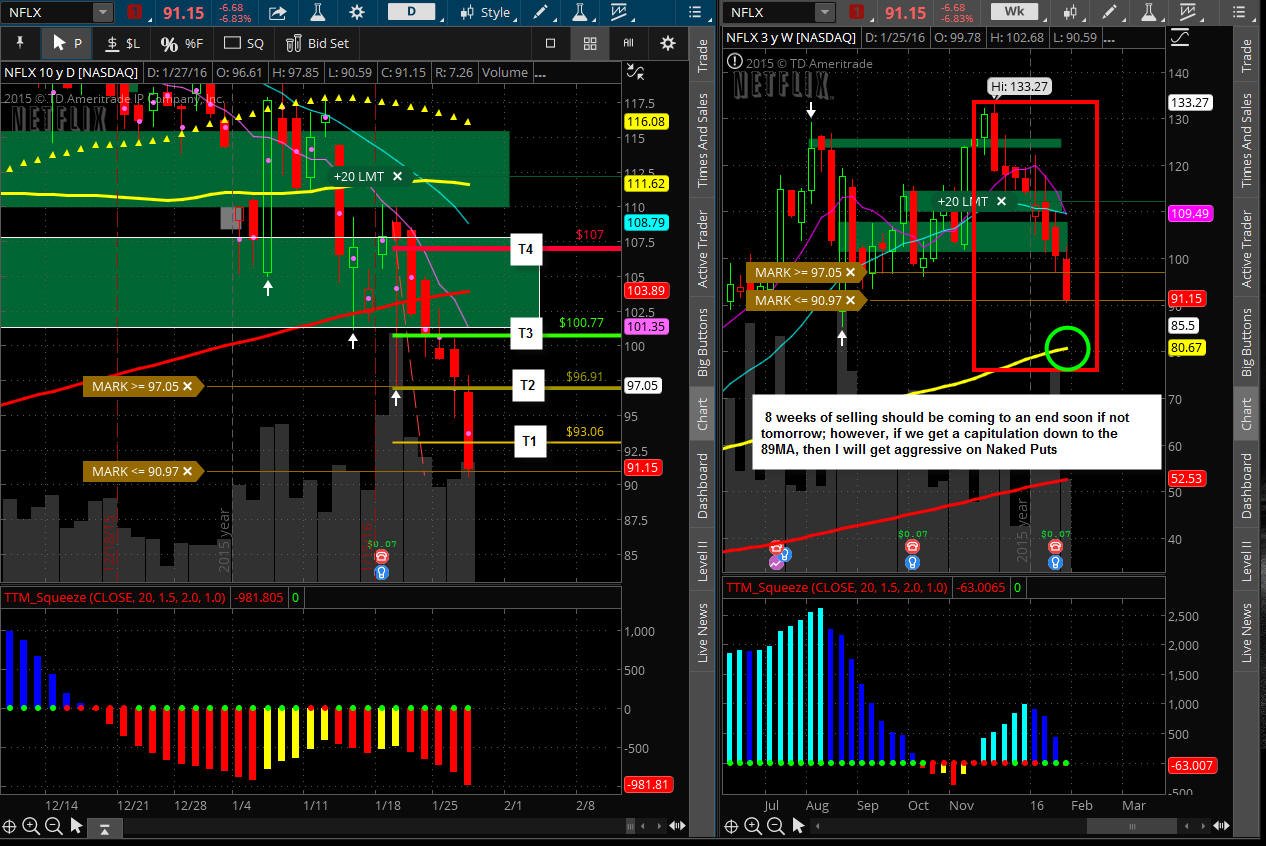Click zoom-out magnifier under right chart
This screenshot has width=1266, height=846.
coord(775,826)
